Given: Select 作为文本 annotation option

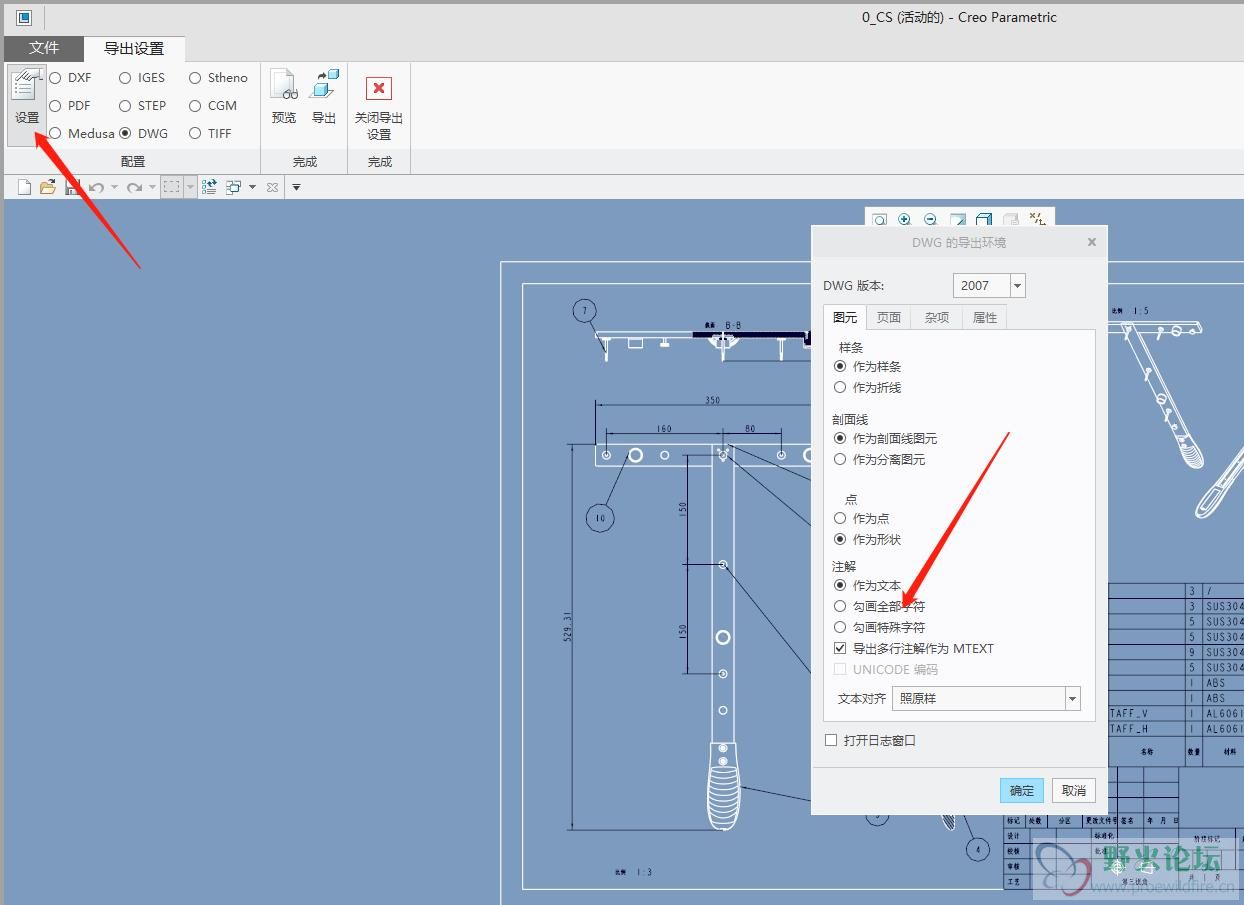Looking at the screenshot, I should tap(840, 585).
